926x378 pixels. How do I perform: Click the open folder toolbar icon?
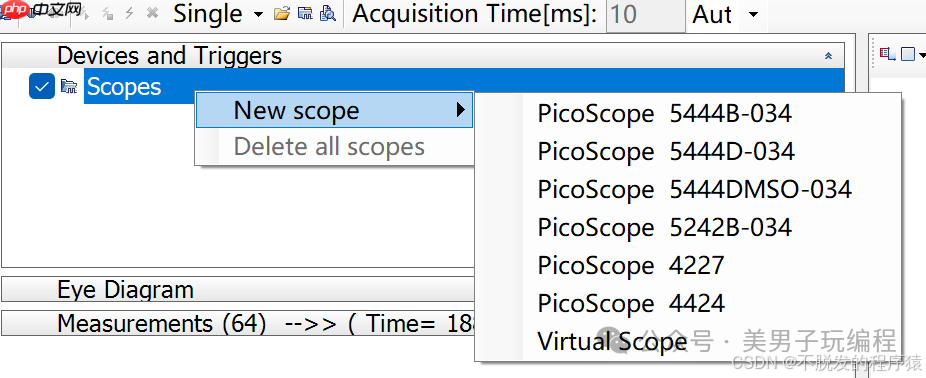pos(282,14)
